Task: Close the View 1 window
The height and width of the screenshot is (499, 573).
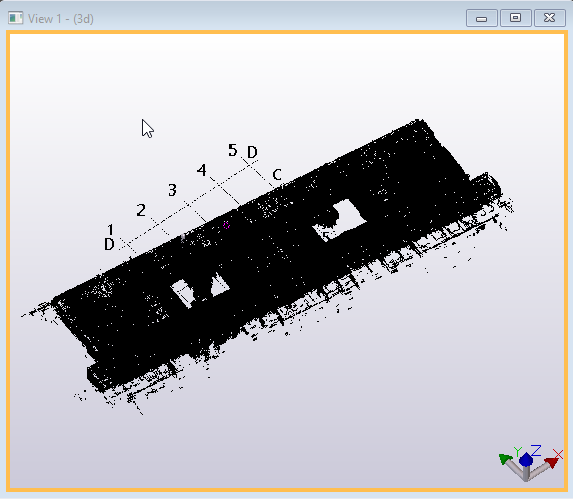Action: click(550, 18)
